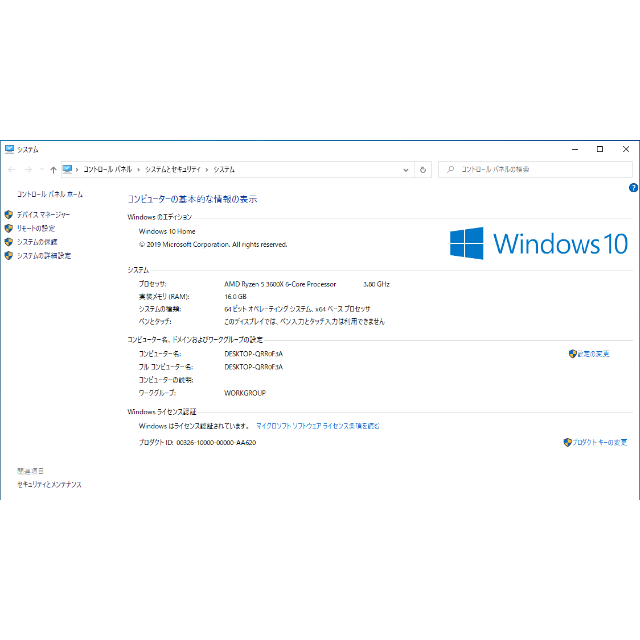Viewport: 640px width, 640px height.
Task: Select コントロール パネル breadcrumb
Action: 108,169
